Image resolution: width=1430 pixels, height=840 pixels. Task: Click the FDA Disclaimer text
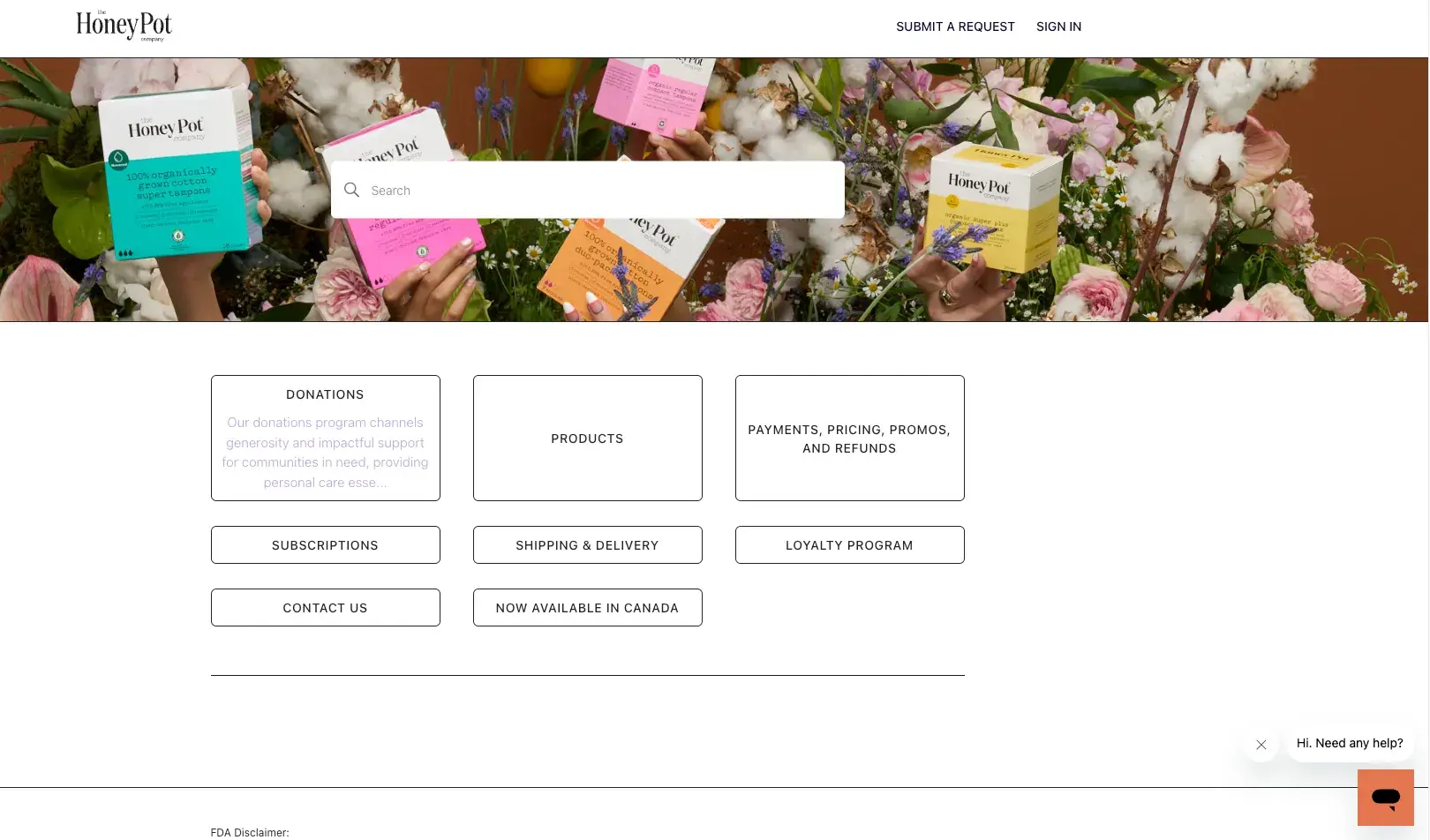(249, 832)
